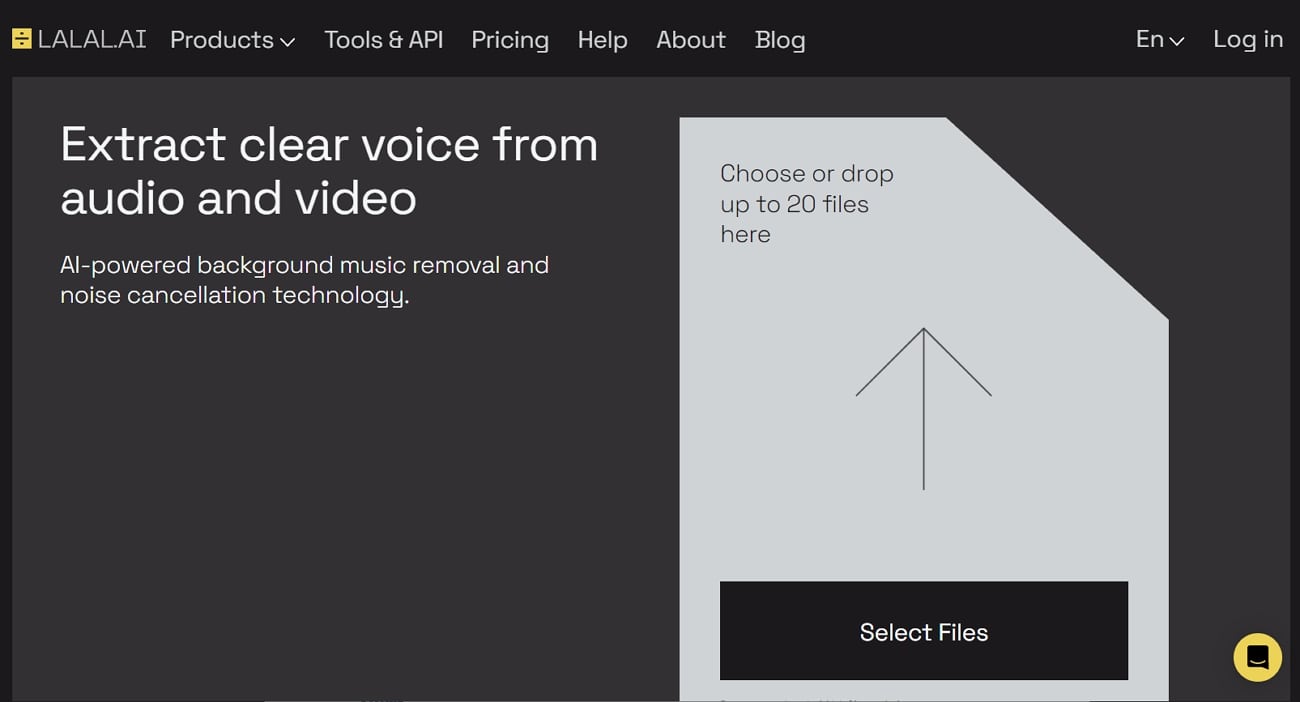Click the hero headline about extracting voice

(330, 171)
